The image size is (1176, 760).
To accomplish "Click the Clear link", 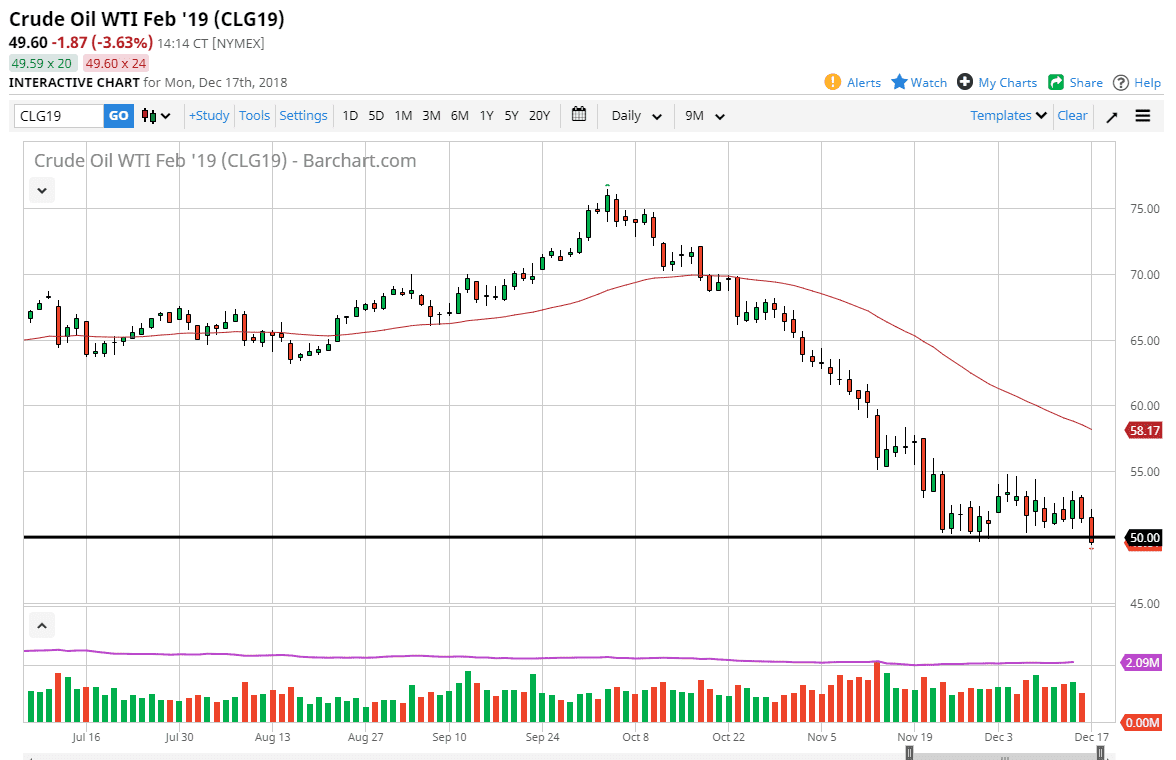I will pos(1072,115).
